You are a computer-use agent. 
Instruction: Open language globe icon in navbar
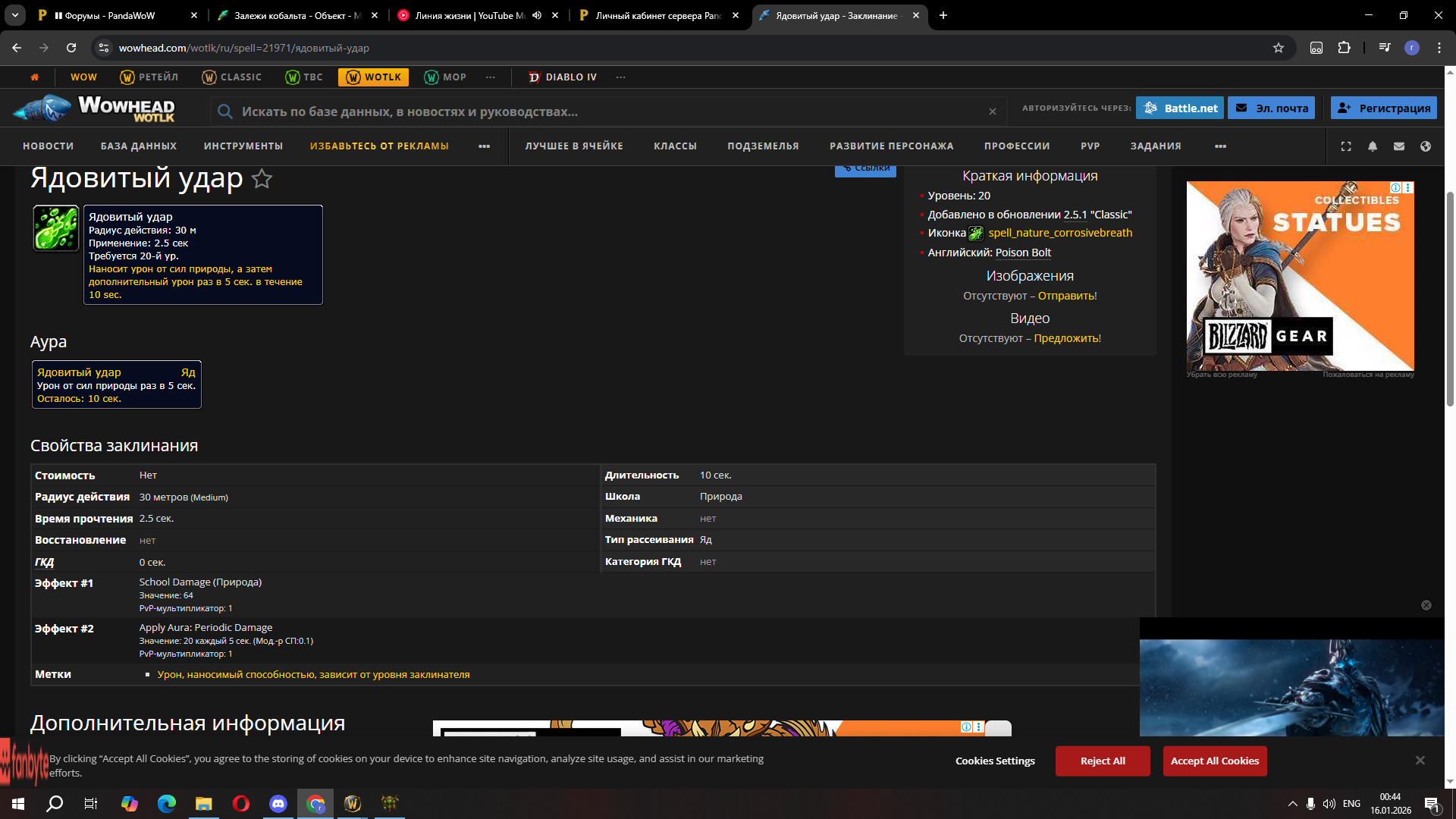coord(1426,146)
